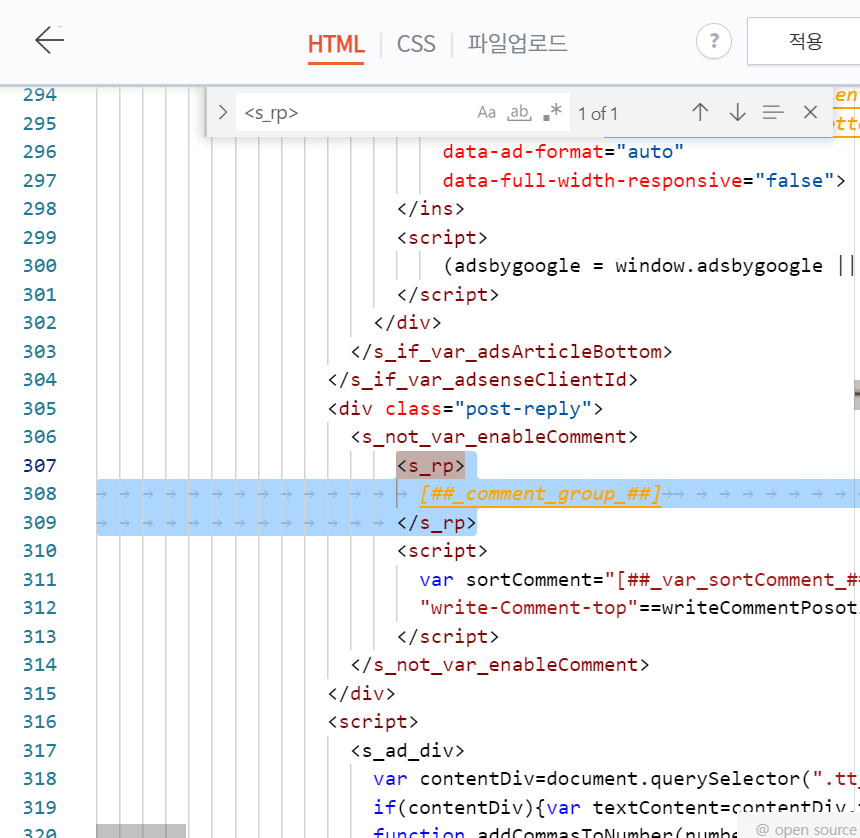Click <script> on line 316
This screenshot has height=838, width=860.
pos(373,722)
